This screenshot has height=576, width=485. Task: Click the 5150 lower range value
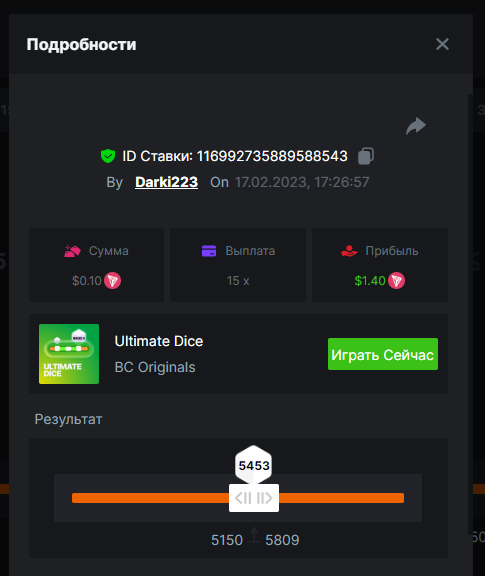(x=227, y=540)
